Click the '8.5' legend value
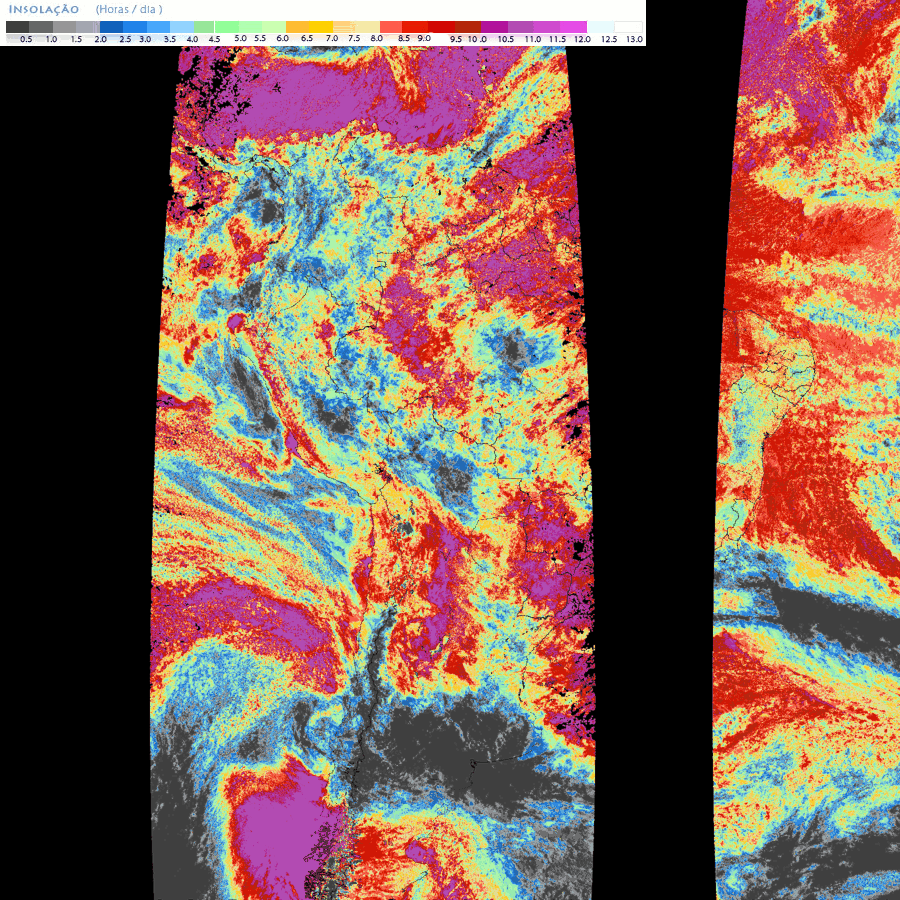 tap(404, 38)
